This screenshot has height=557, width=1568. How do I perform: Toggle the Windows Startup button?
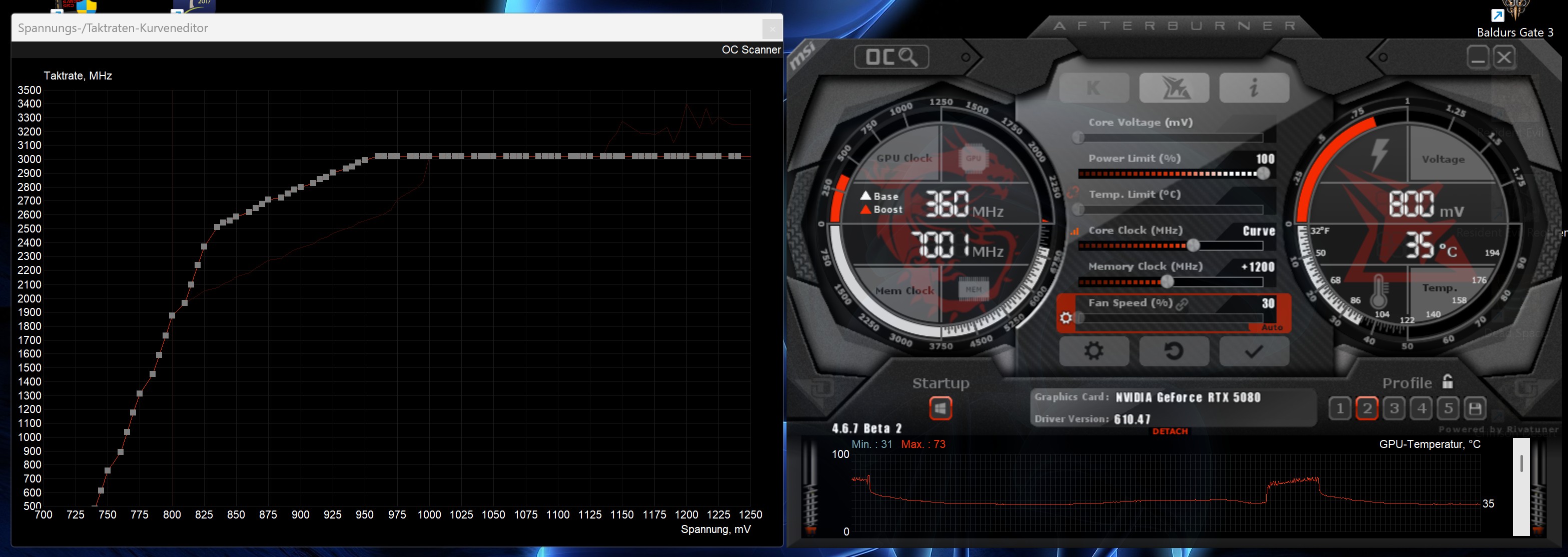coord(941,408)
